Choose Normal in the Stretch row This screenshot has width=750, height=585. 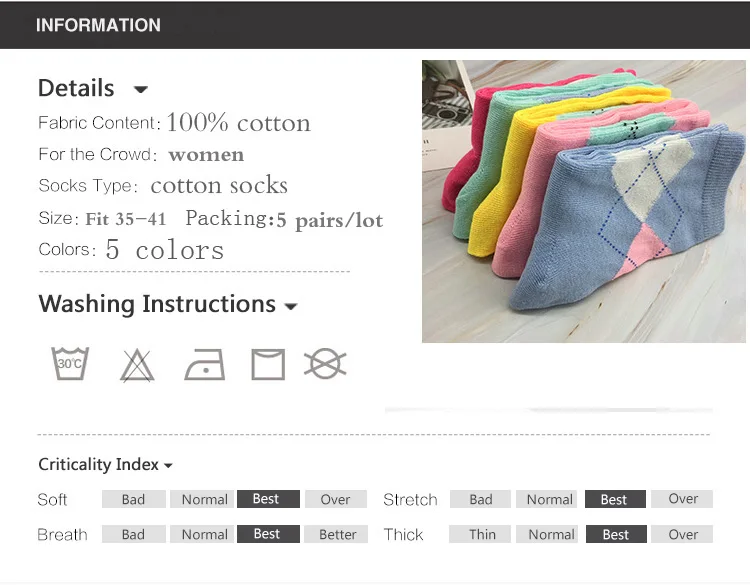[547, 499]
